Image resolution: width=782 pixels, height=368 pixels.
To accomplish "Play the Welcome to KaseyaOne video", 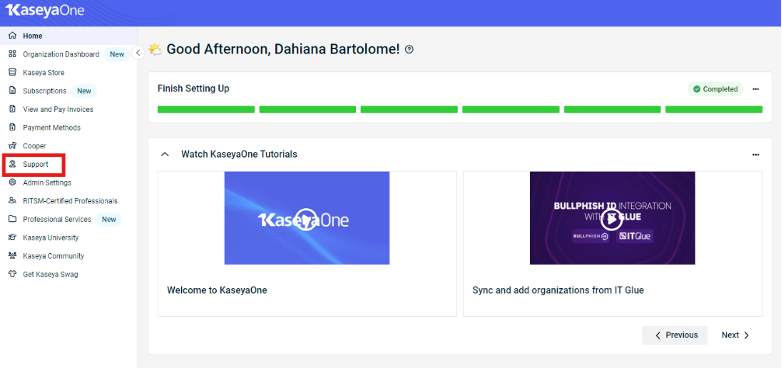I will [307, 218].
